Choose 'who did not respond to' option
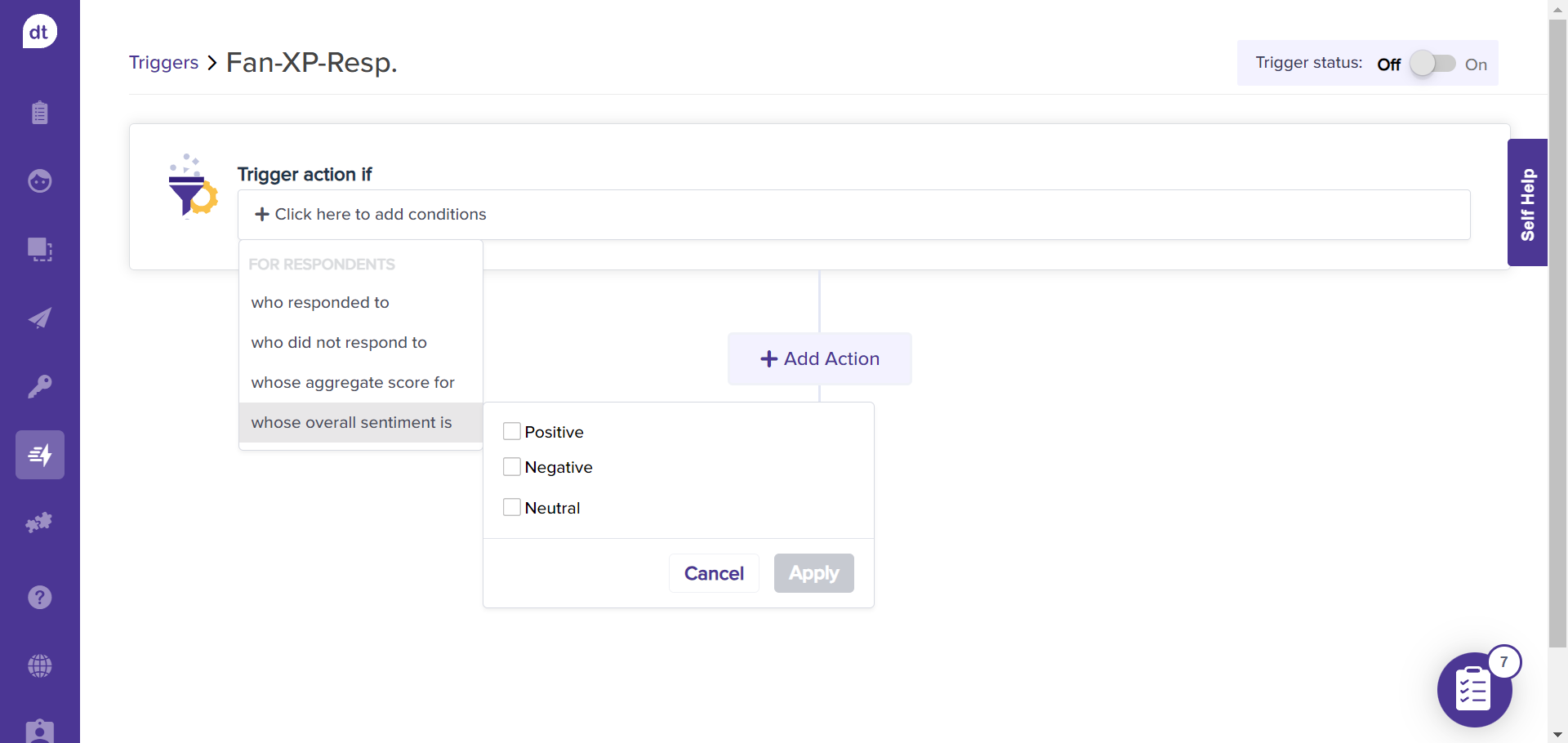The width and height of the screenshot is (1568, 743). coord(339,343)
